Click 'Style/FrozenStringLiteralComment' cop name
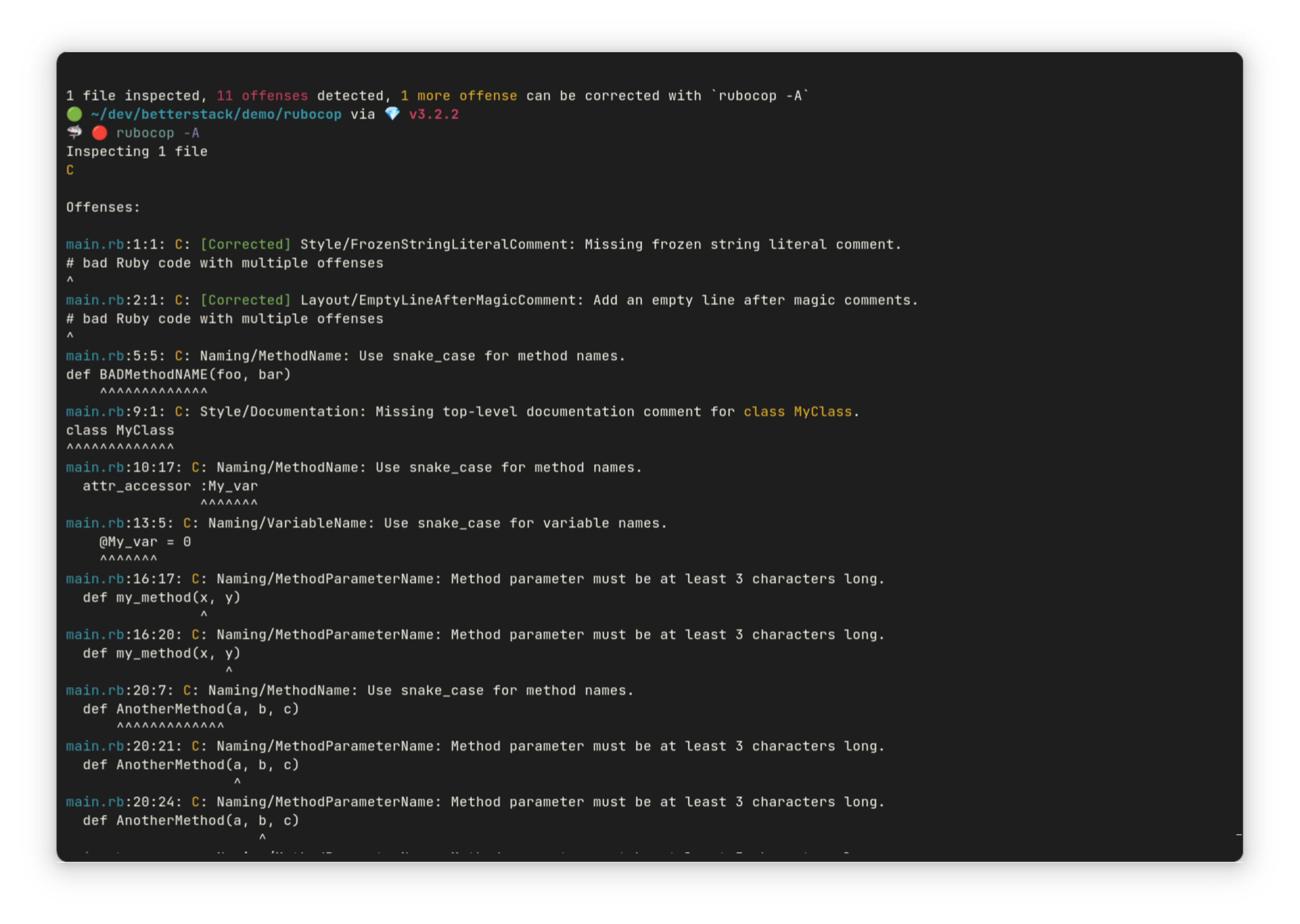 point(434,244)
